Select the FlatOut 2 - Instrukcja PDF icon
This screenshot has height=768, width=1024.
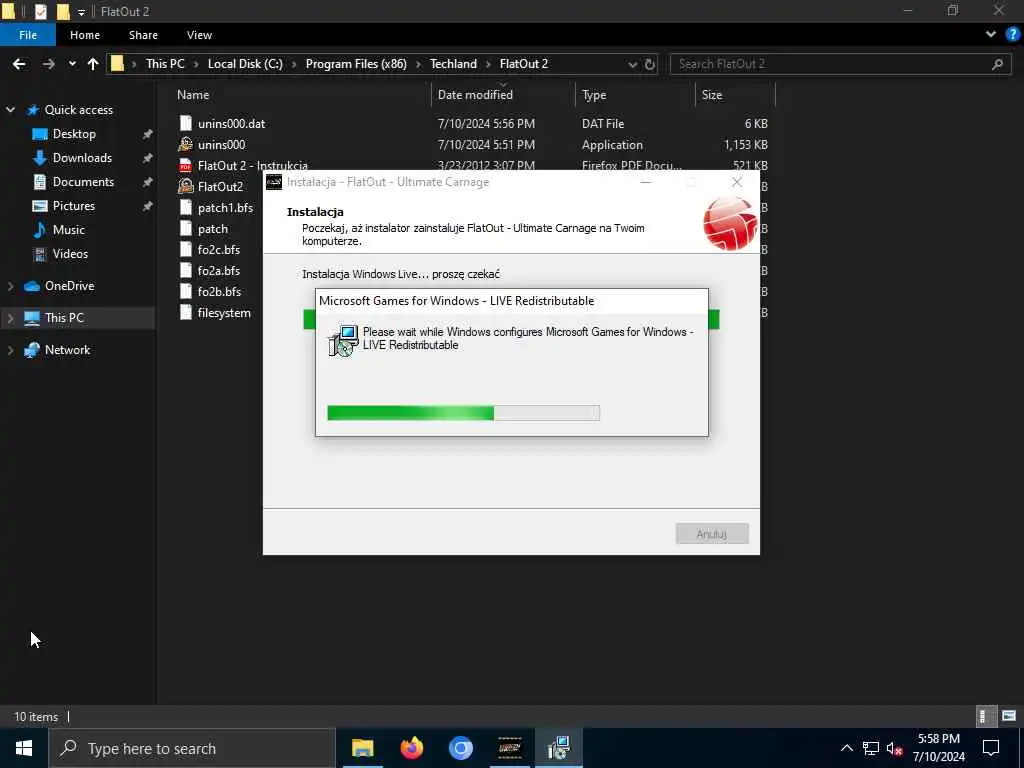pos(185,165)
